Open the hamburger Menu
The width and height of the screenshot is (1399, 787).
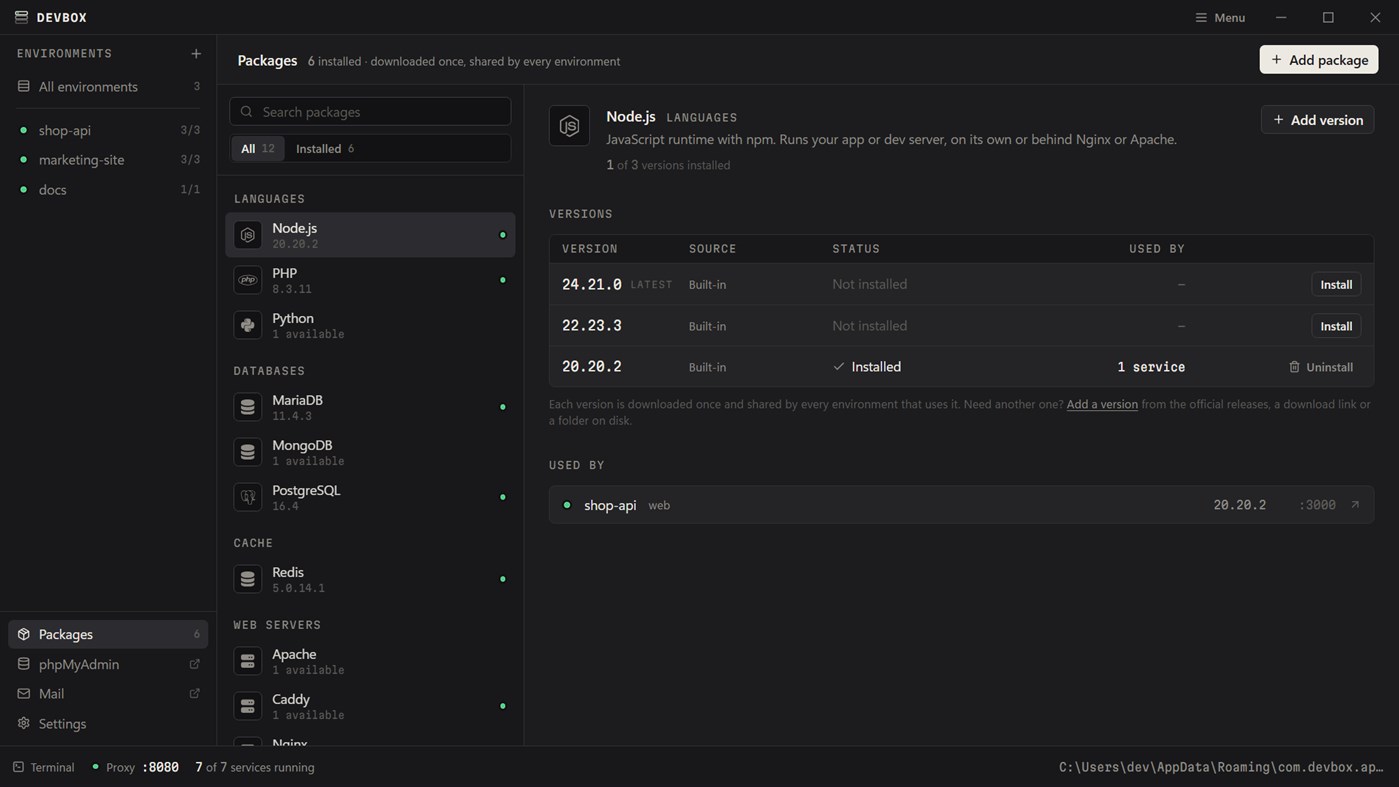point(1220,17)
